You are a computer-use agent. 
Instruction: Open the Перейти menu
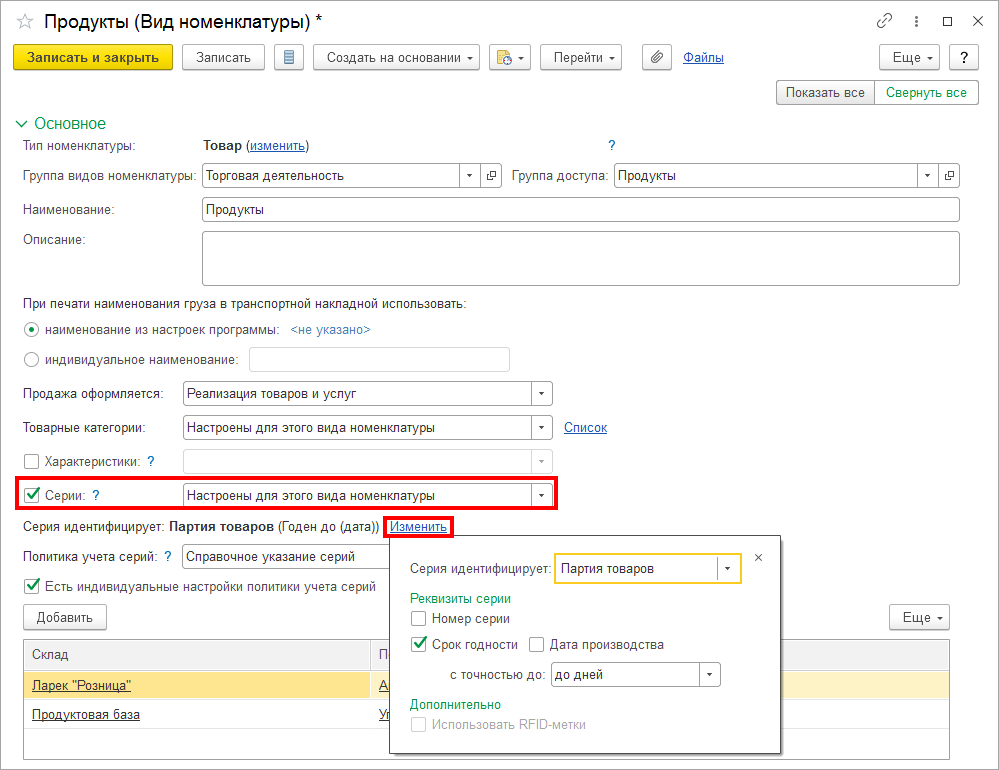tap(580, 57)
